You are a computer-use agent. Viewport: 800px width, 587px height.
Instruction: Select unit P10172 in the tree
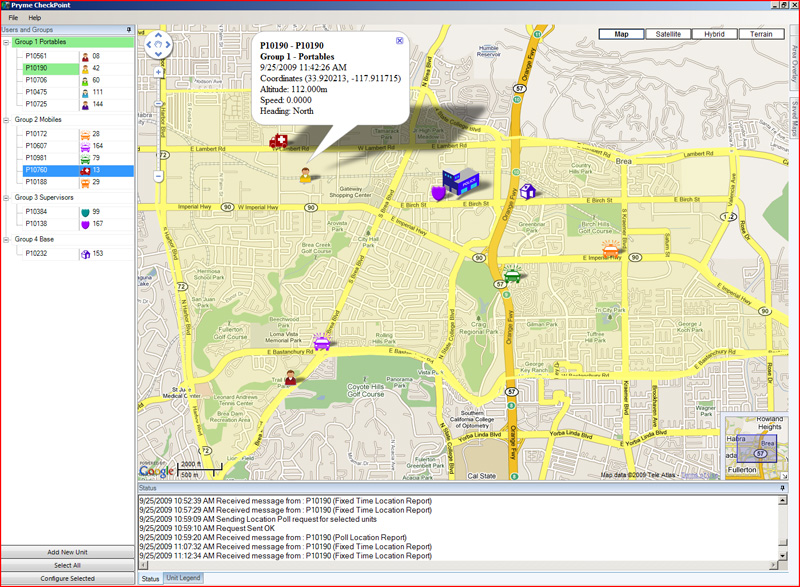click(36, 134)
